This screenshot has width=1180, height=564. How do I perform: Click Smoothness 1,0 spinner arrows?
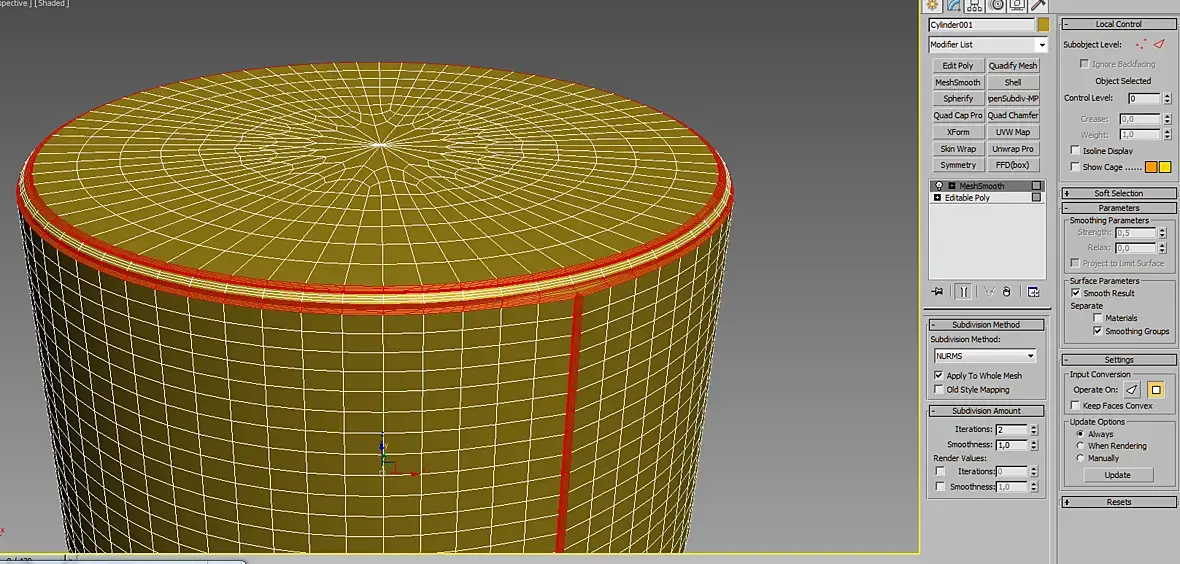click(1034, 445)
